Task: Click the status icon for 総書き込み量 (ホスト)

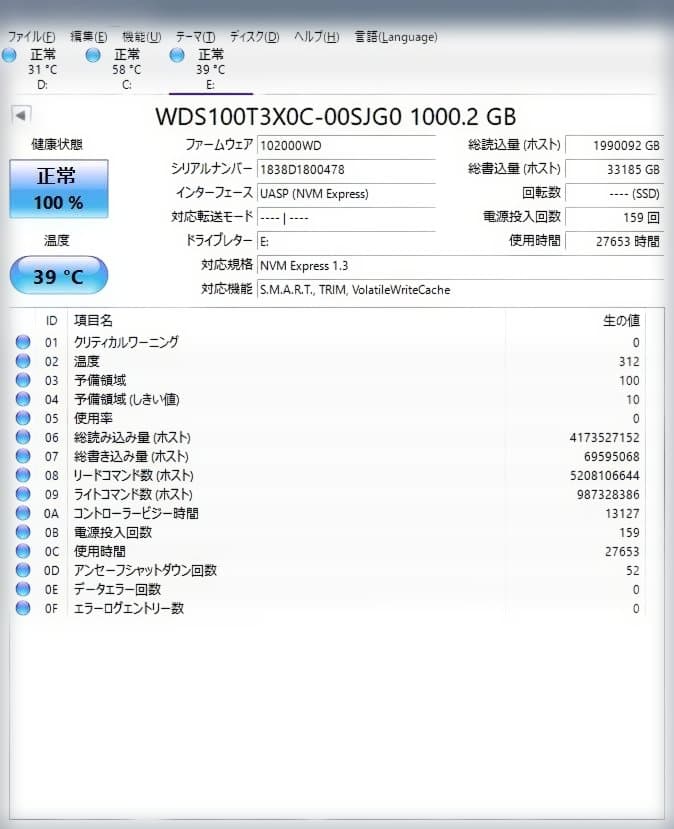Action: (23, 456)
